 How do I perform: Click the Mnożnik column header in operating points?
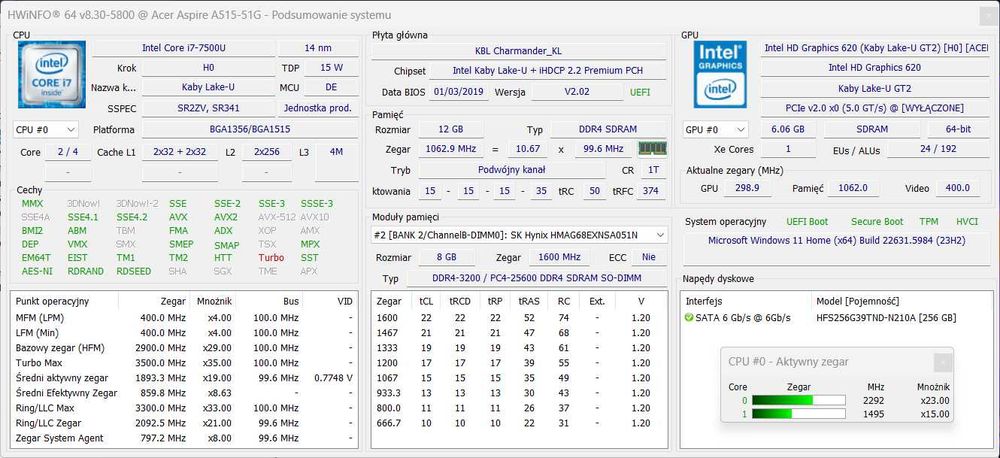[214, 301]
